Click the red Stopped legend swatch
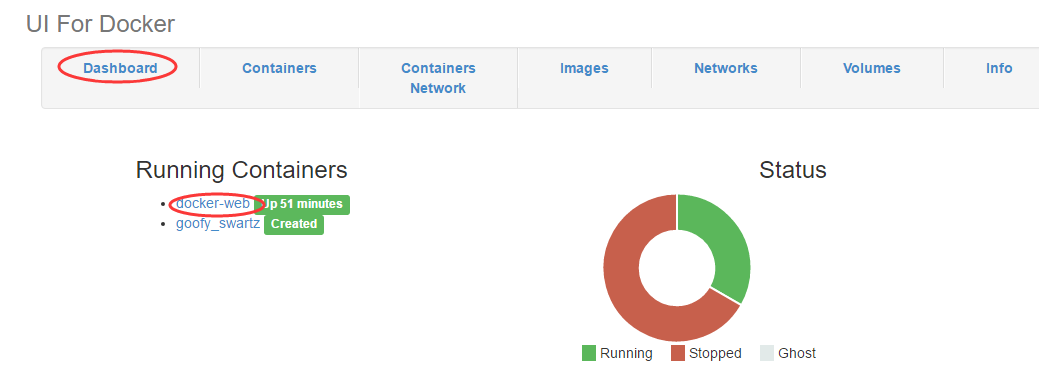The width and height of the screenshot is (1039, 371). (678, 353)
